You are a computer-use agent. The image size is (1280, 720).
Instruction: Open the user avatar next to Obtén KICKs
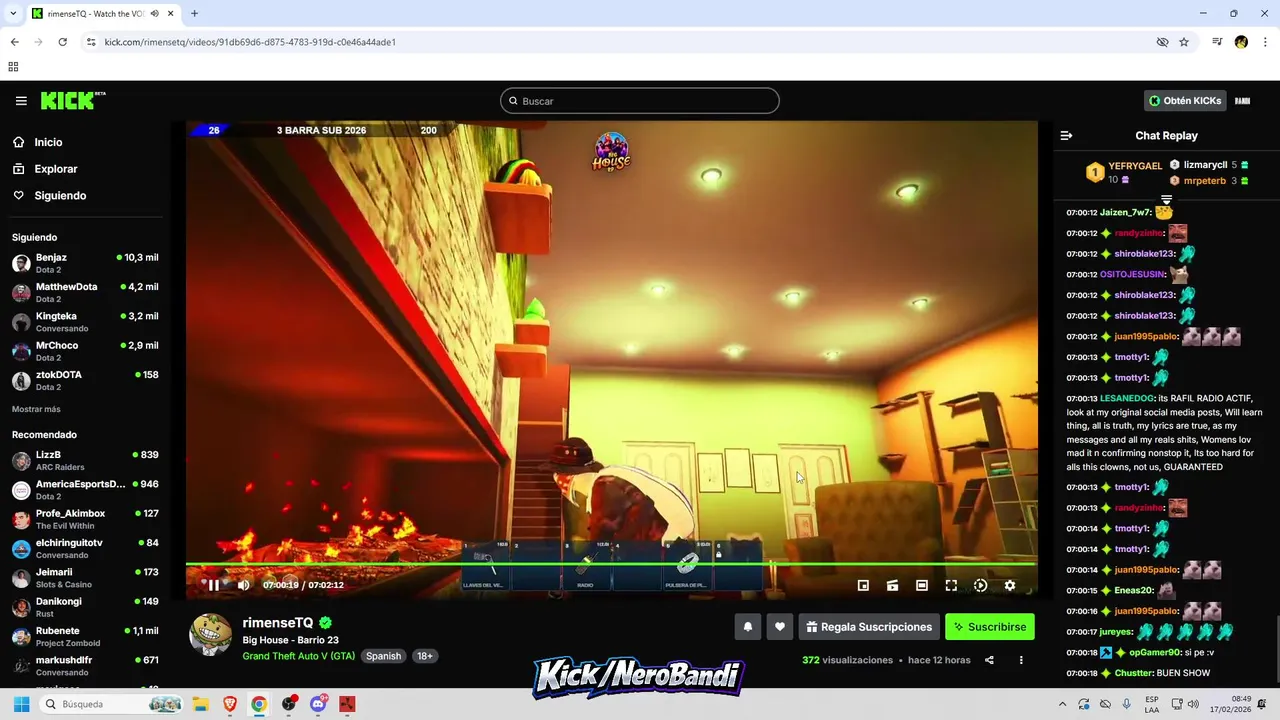tap(1243, 101)
